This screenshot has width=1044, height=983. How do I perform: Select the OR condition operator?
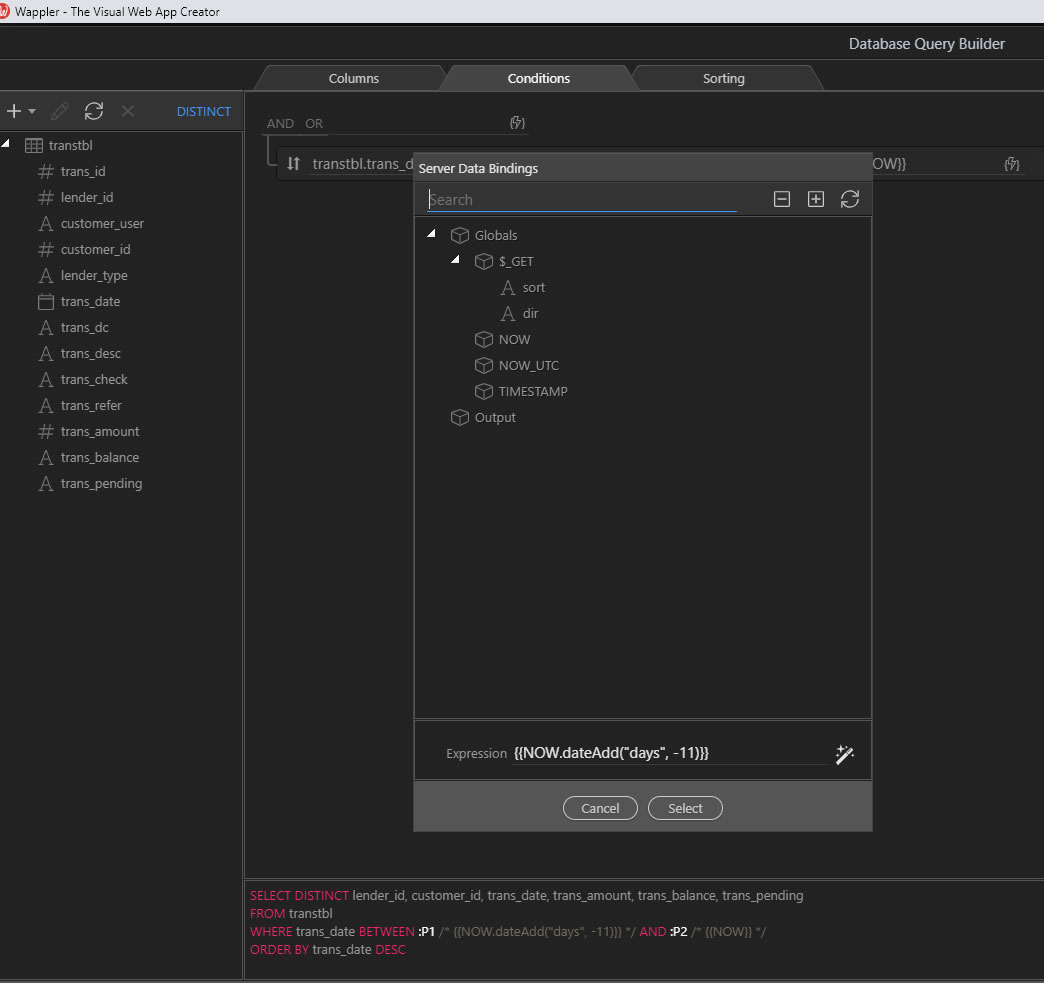pos(314,123)
